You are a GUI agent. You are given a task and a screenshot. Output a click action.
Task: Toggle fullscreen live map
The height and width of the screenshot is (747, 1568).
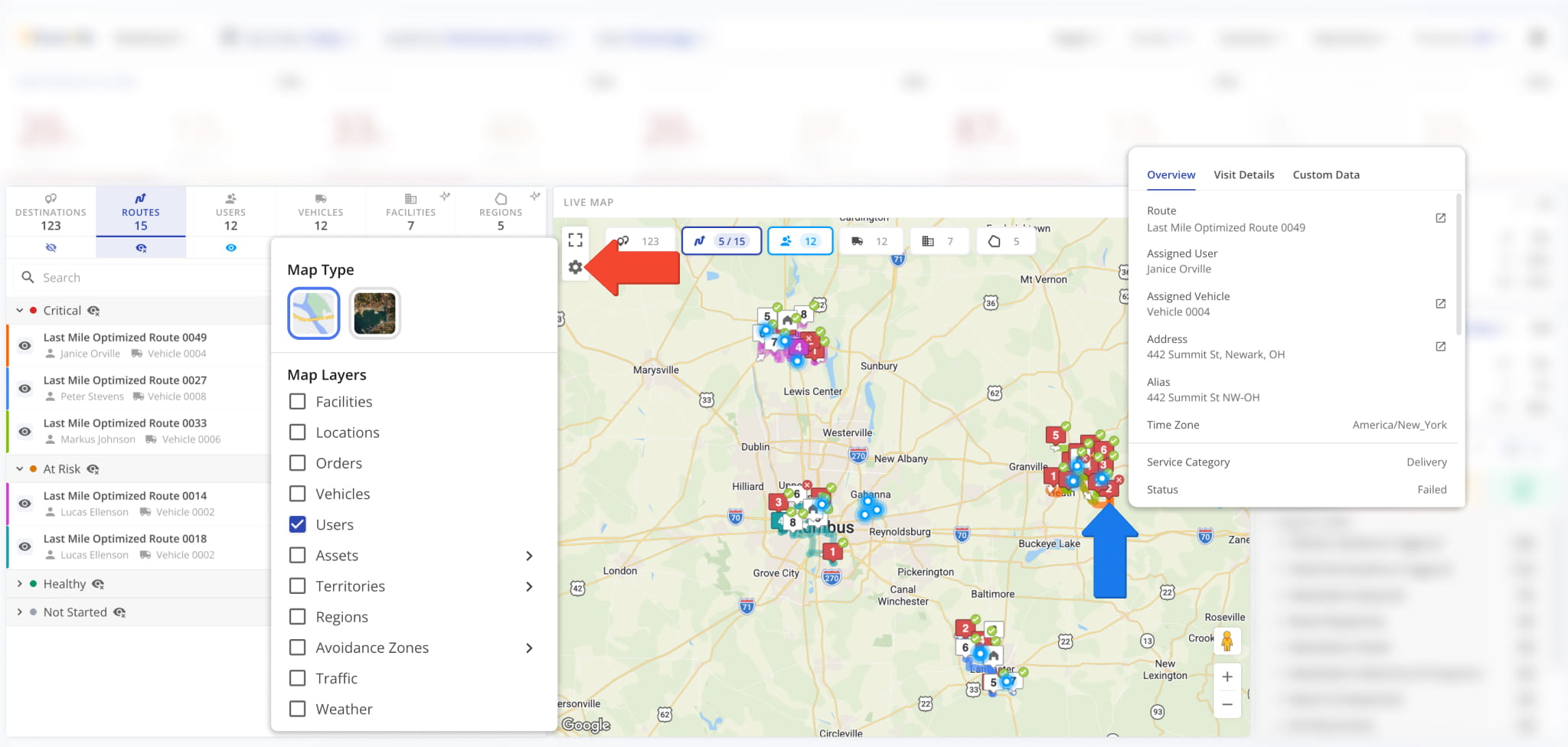[576, 240]
